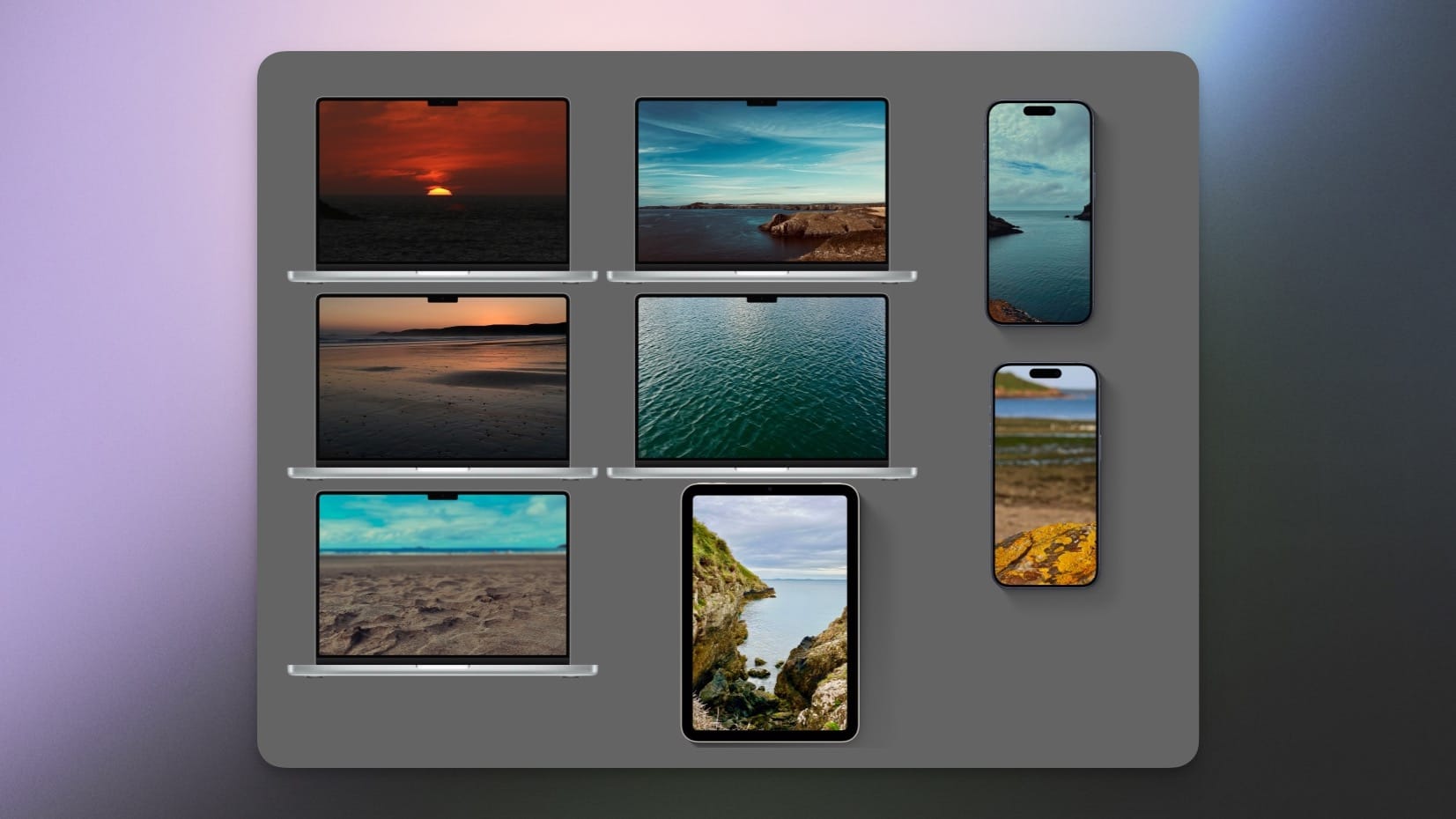
Task: Click the setting sun in the red wallpaper
Action: point(439,190)
